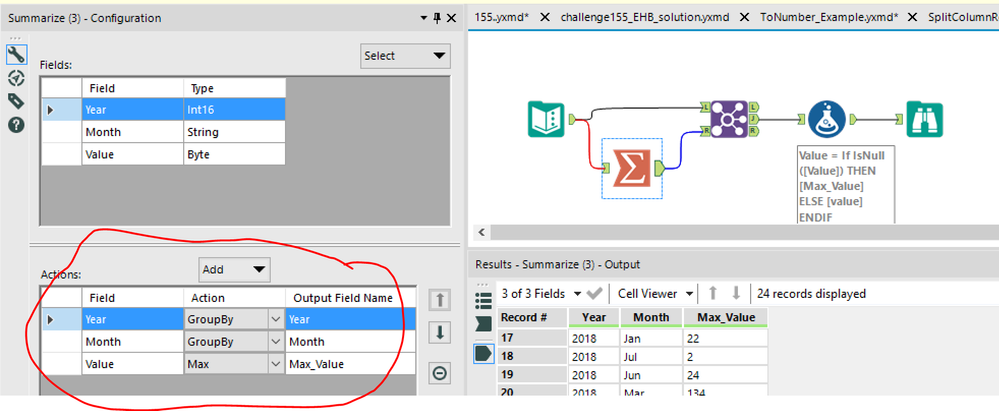Select the Value row in Fields table

pyautogui.click(x=164, y=154)
